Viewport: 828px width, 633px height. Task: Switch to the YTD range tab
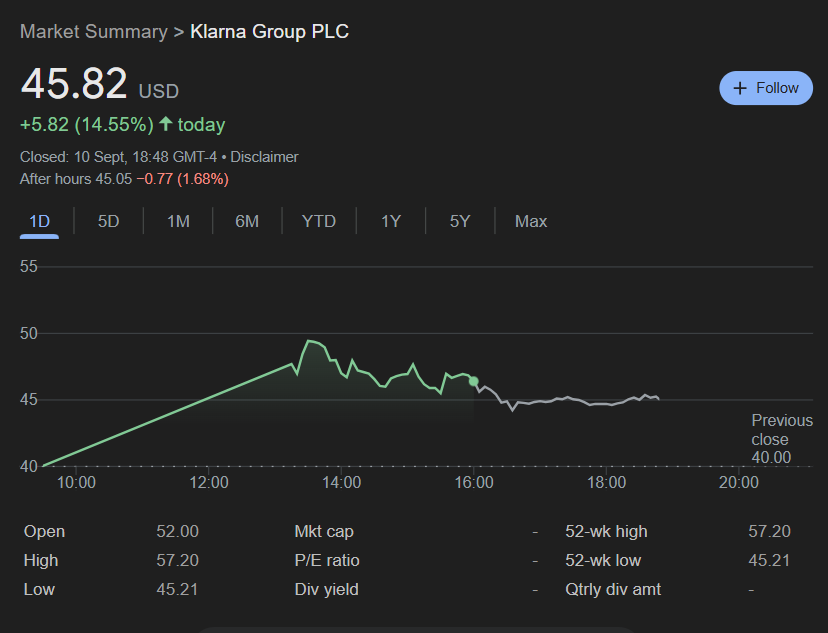click(x=318, y=221)
